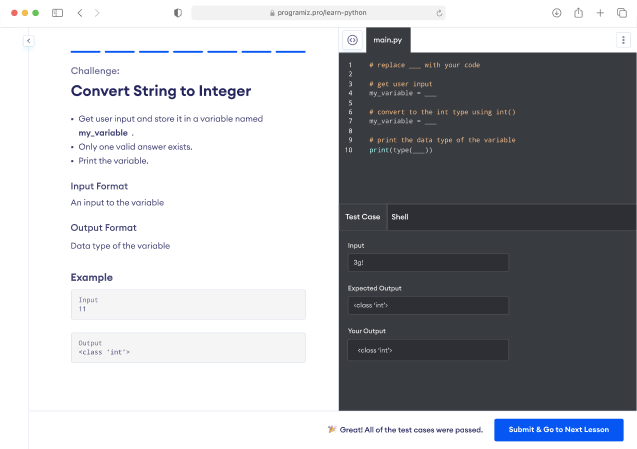The height and width of the screenshot is (449, 637).
Task: Open the privacy shield icon
Action: coord(178,13)
